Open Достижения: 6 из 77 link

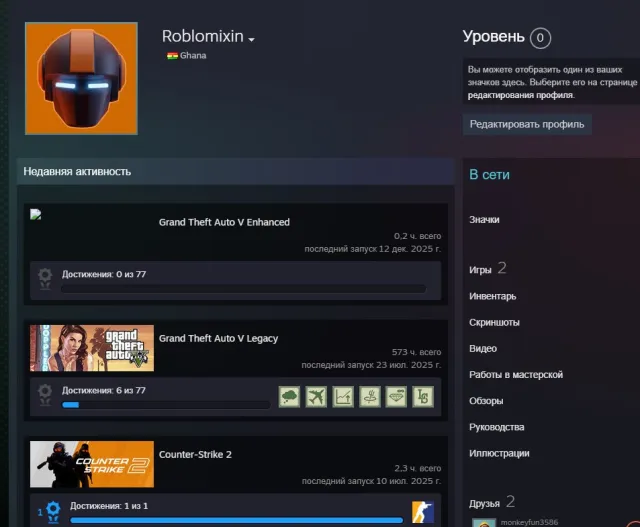[104, 390]
